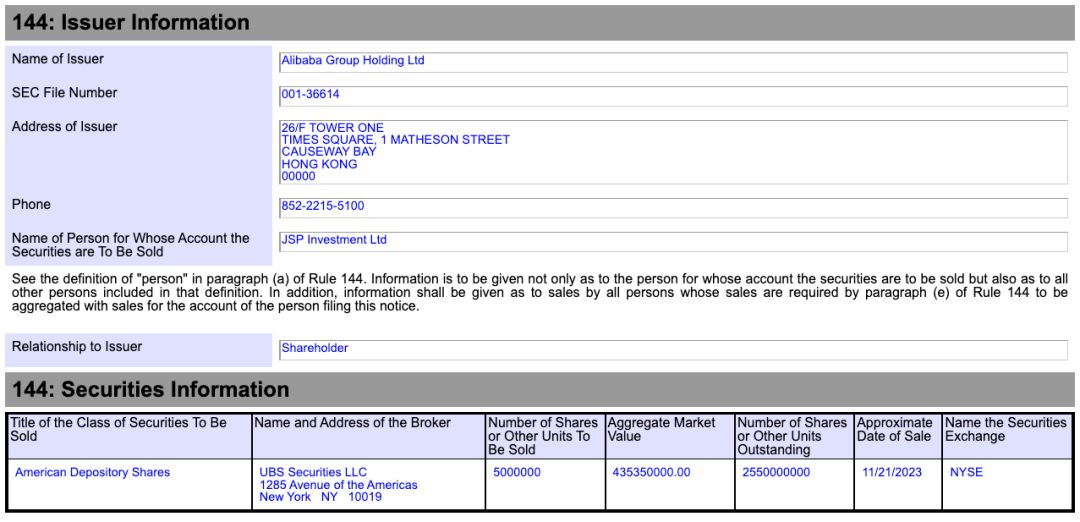Click the Name of Issuer label
The image size is (1080, 522).
58,59
